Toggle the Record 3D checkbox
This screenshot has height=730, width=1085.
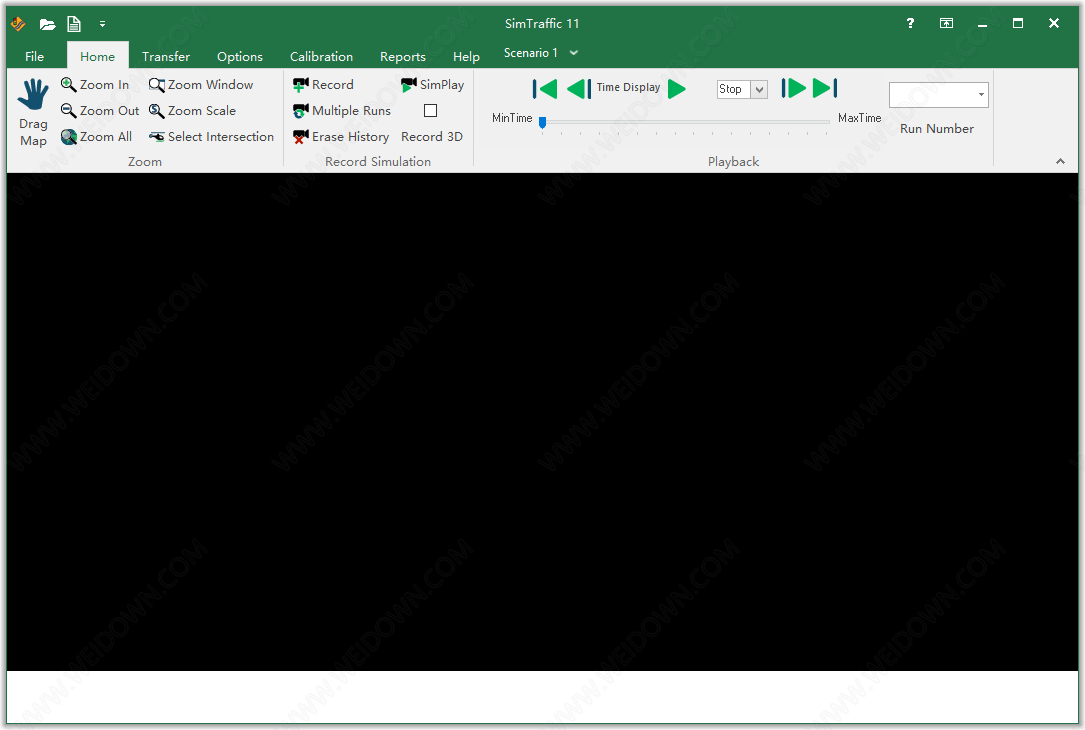(x=430, y=111)
